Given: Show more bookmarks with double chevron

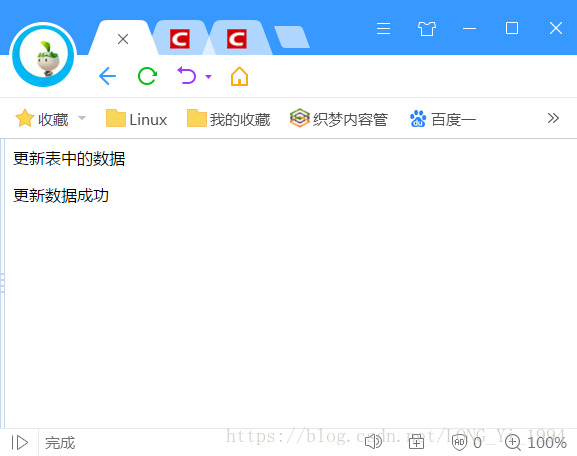Looking at the screenshot, I should 553,118.
